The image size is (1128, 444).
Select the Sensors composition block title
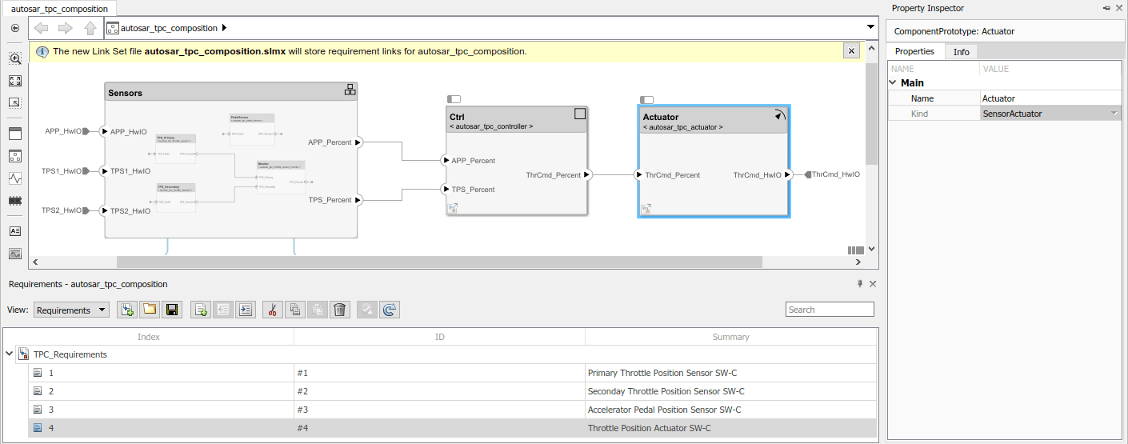point(125,93)
